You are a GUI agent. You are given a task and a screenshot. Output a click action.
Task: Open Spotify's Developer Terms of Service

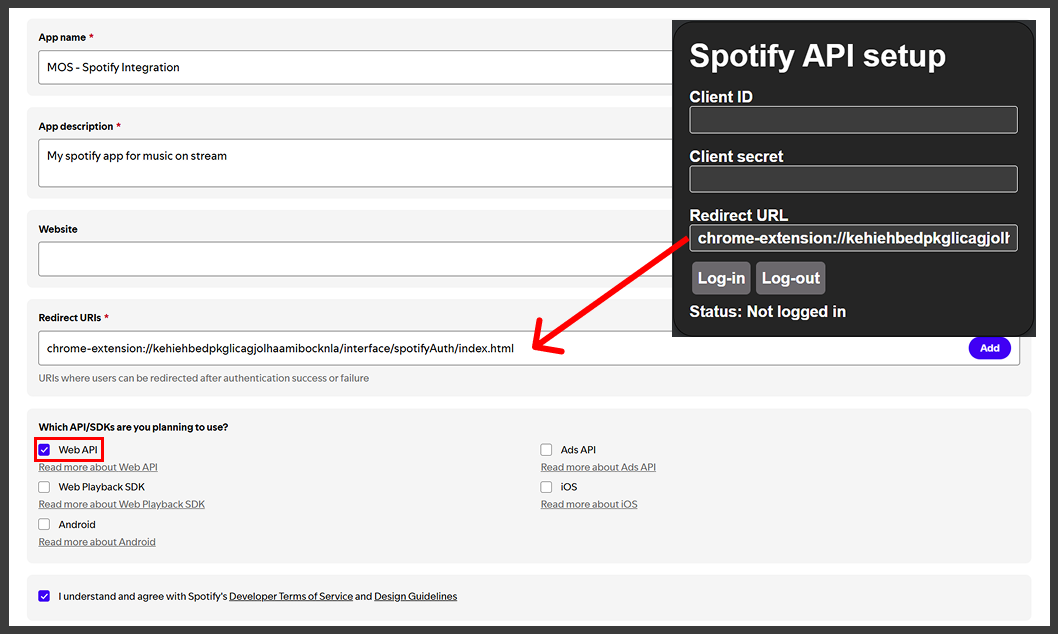point(290,595)
